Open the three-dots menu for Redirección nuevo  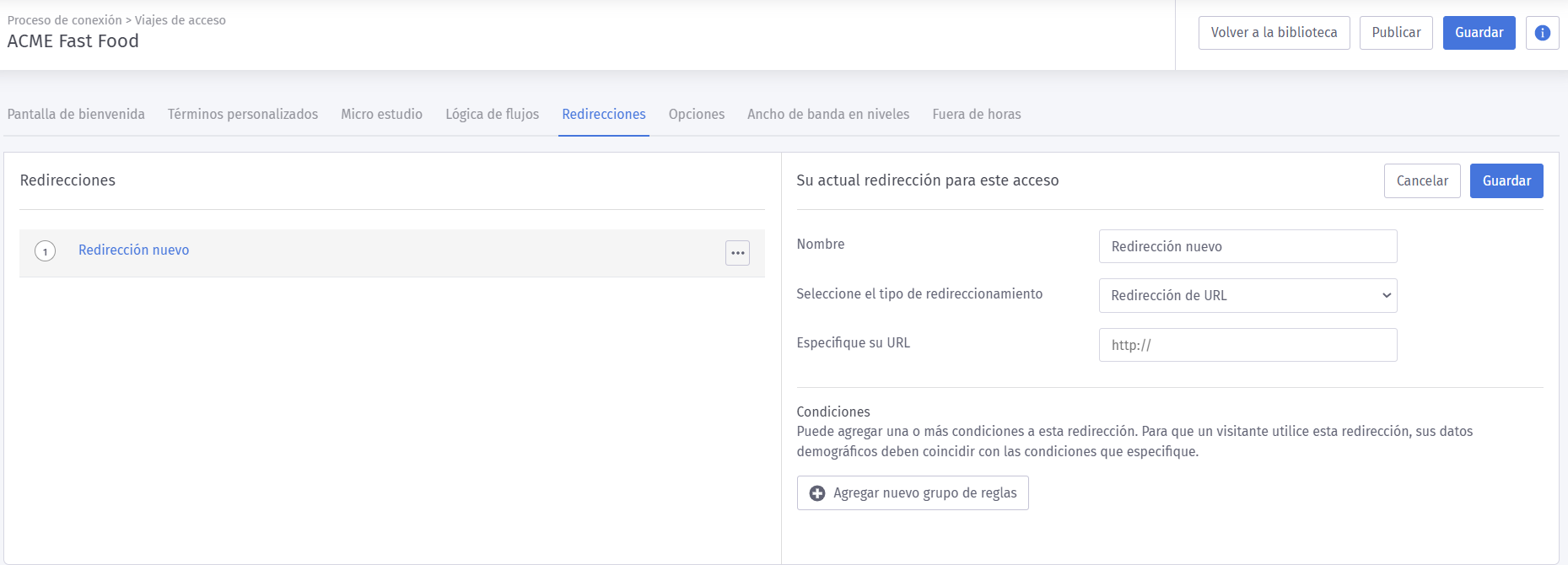pyautogui.click(x=737, y=253)
